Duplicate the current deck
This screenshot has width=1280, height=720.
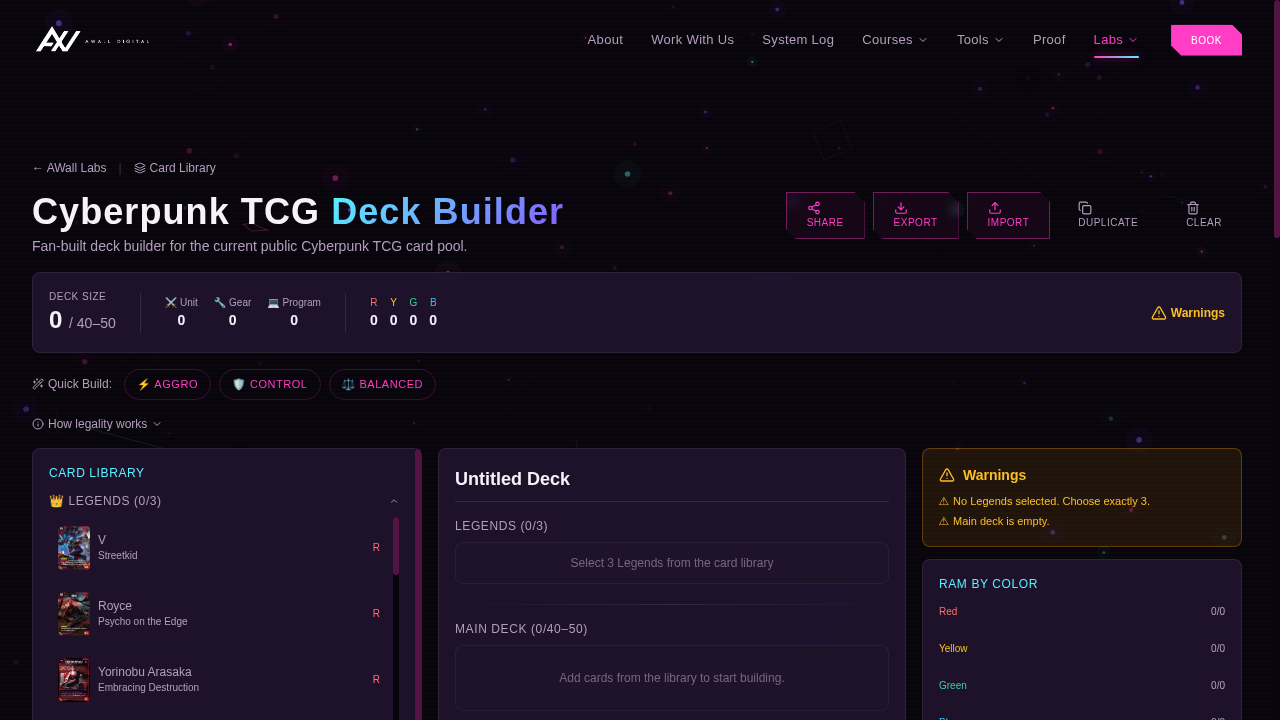point(1108,215)
